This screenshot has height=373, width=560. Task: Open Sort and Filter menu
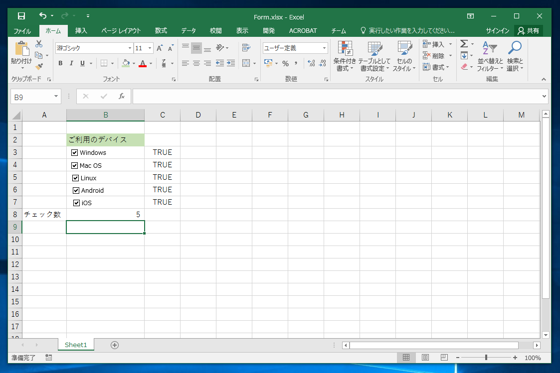click(490, 56)
